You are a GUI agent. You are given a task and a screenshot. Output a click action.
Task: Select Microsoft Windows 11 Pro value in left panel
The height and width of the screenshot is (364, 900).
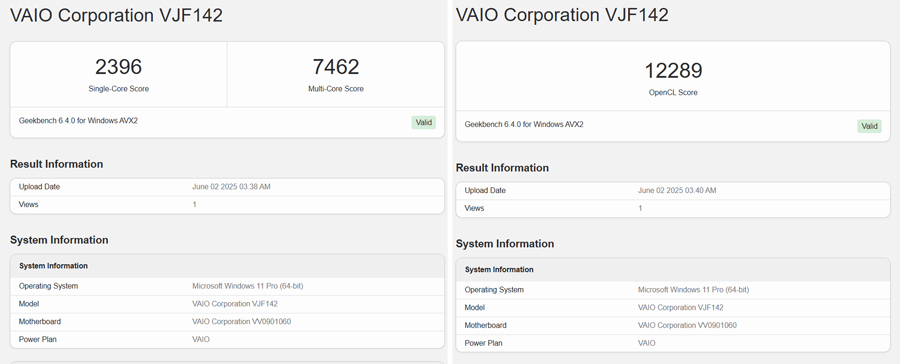click(247, 286)
